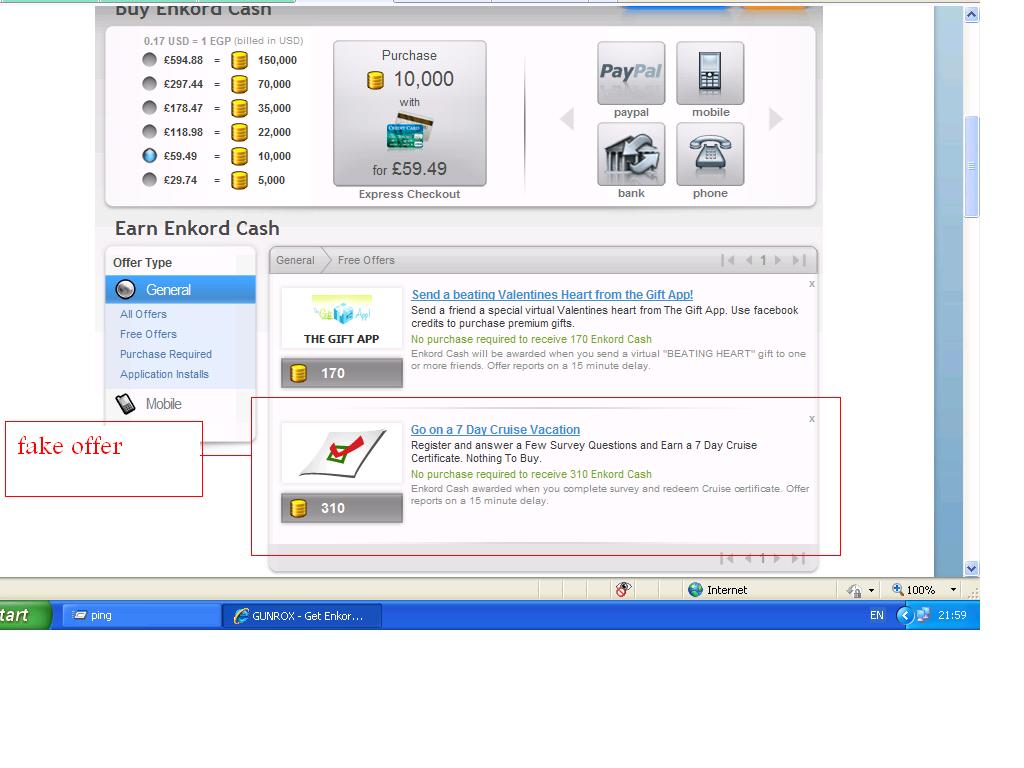
Task: Select the PayPal payment icon
Action: tap(631, 73)
